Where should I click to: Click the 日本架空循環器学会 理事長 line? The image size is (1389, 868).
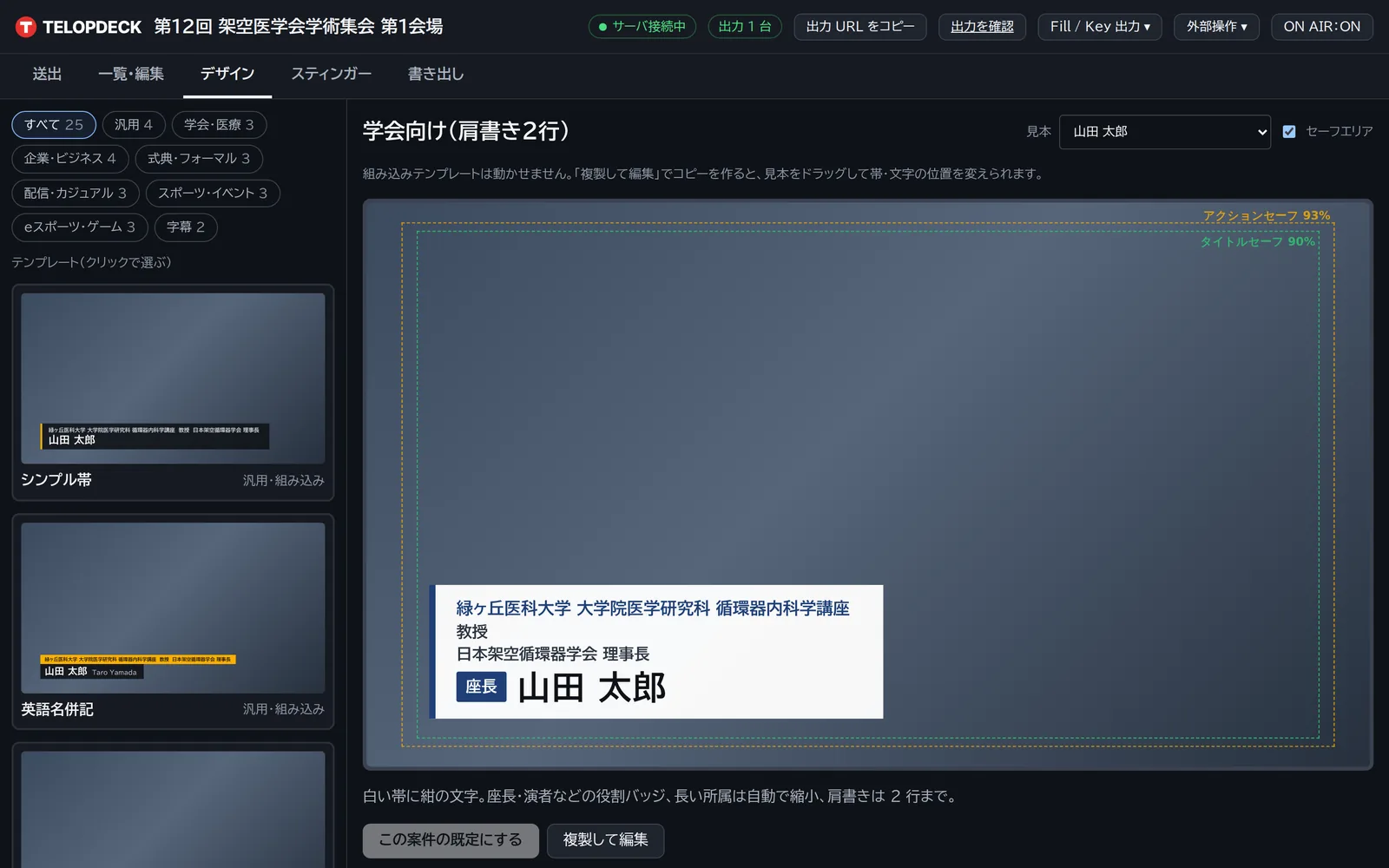point(553,654)
